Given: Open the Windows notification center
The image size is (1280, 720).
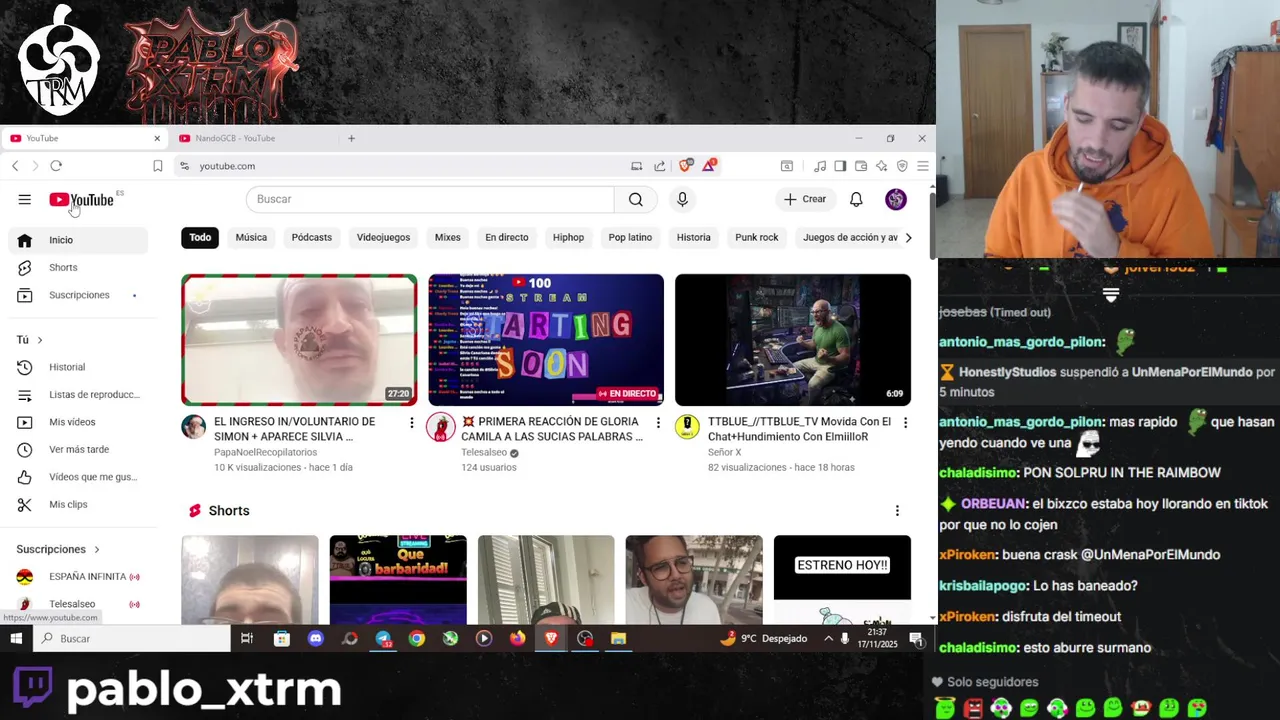Looking at the screenshot, I should (916, 638).
